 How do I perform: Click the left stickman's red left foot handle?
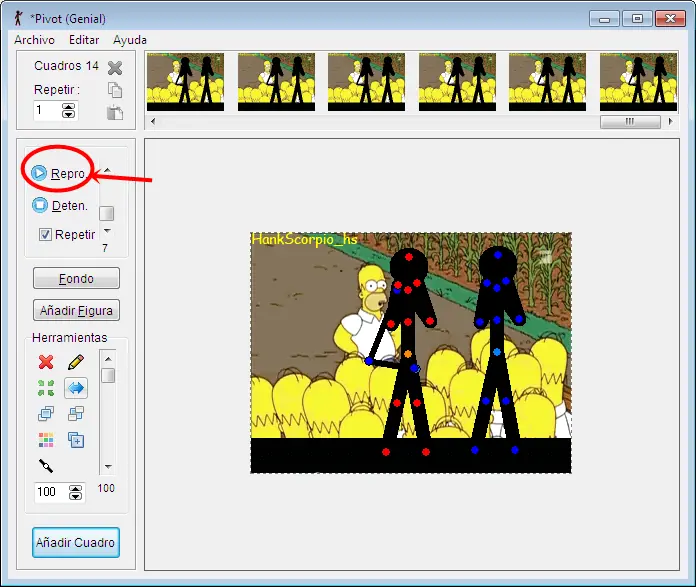(x=386, y=452)
